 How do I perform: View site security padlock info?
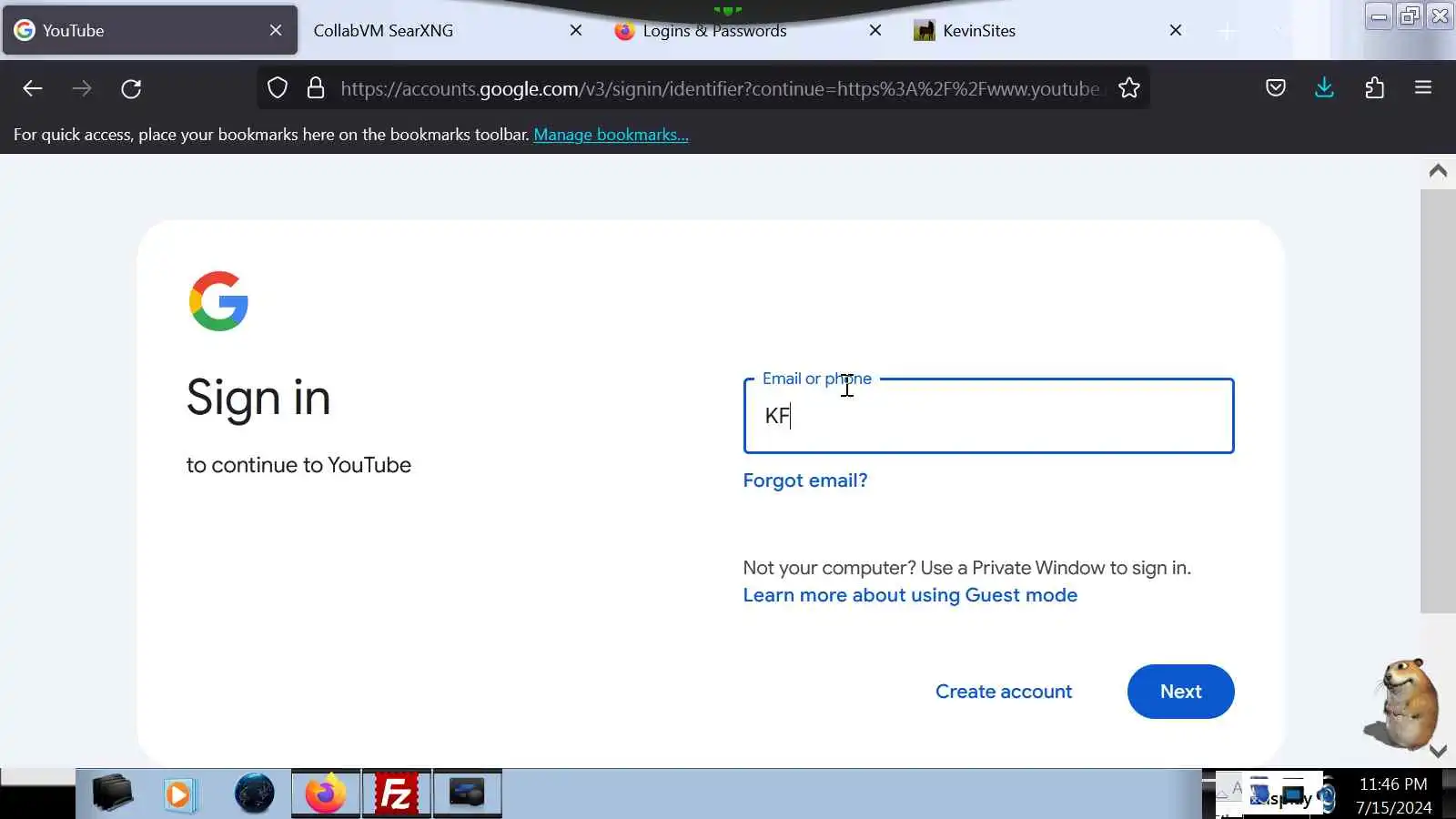tap(316, 88)
